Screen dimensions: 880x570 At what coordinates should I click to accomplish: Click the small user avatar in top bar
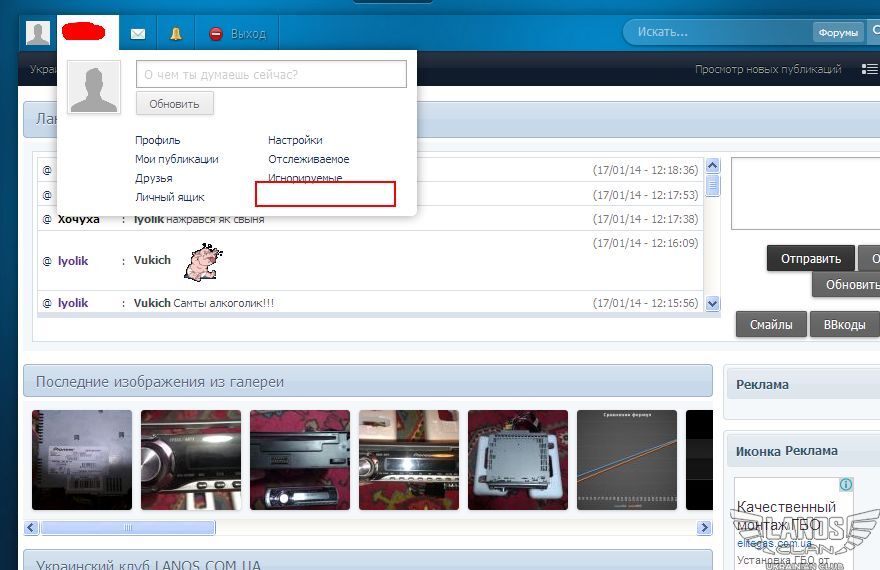coord(38,33)
